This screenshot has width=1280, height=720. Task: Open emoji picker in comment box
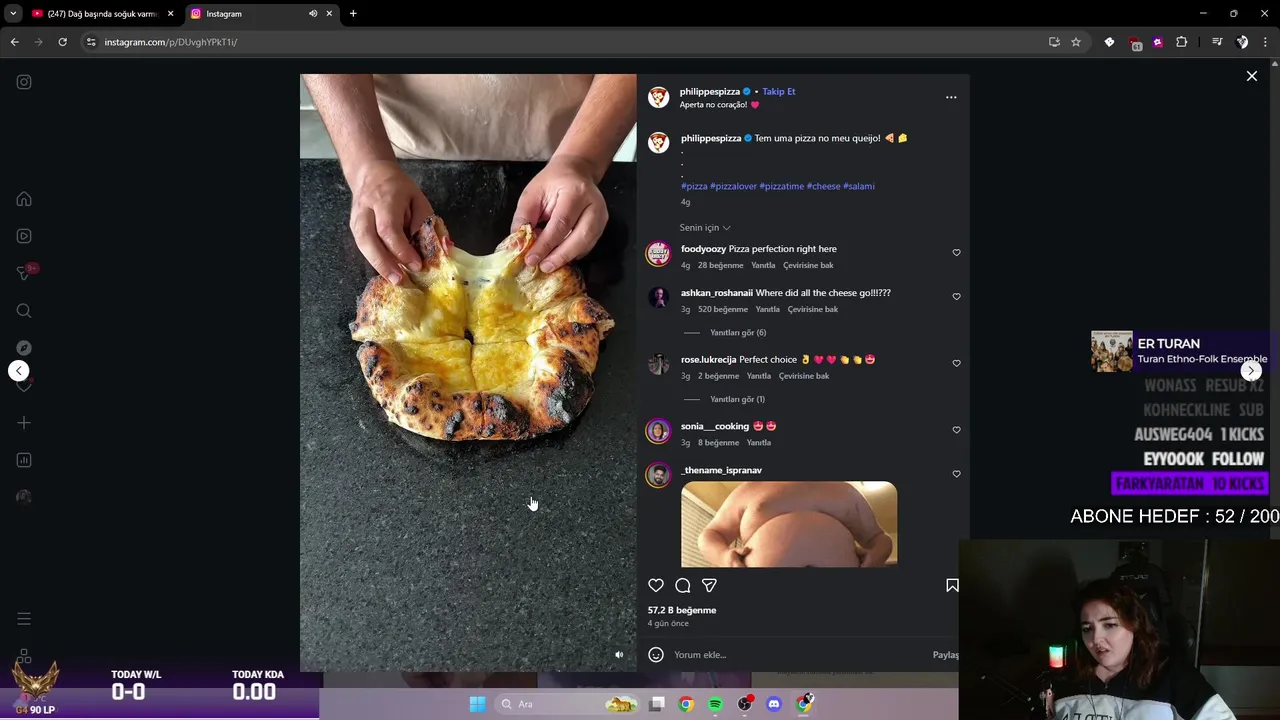click(656, 655)
